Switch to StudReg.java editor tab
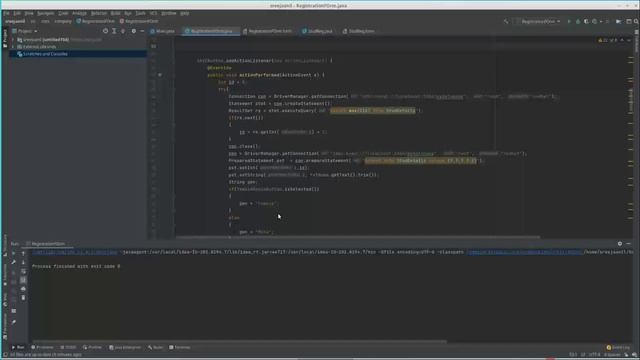The height and width of the screenshot is (360, 640). (x=317, y=31)
